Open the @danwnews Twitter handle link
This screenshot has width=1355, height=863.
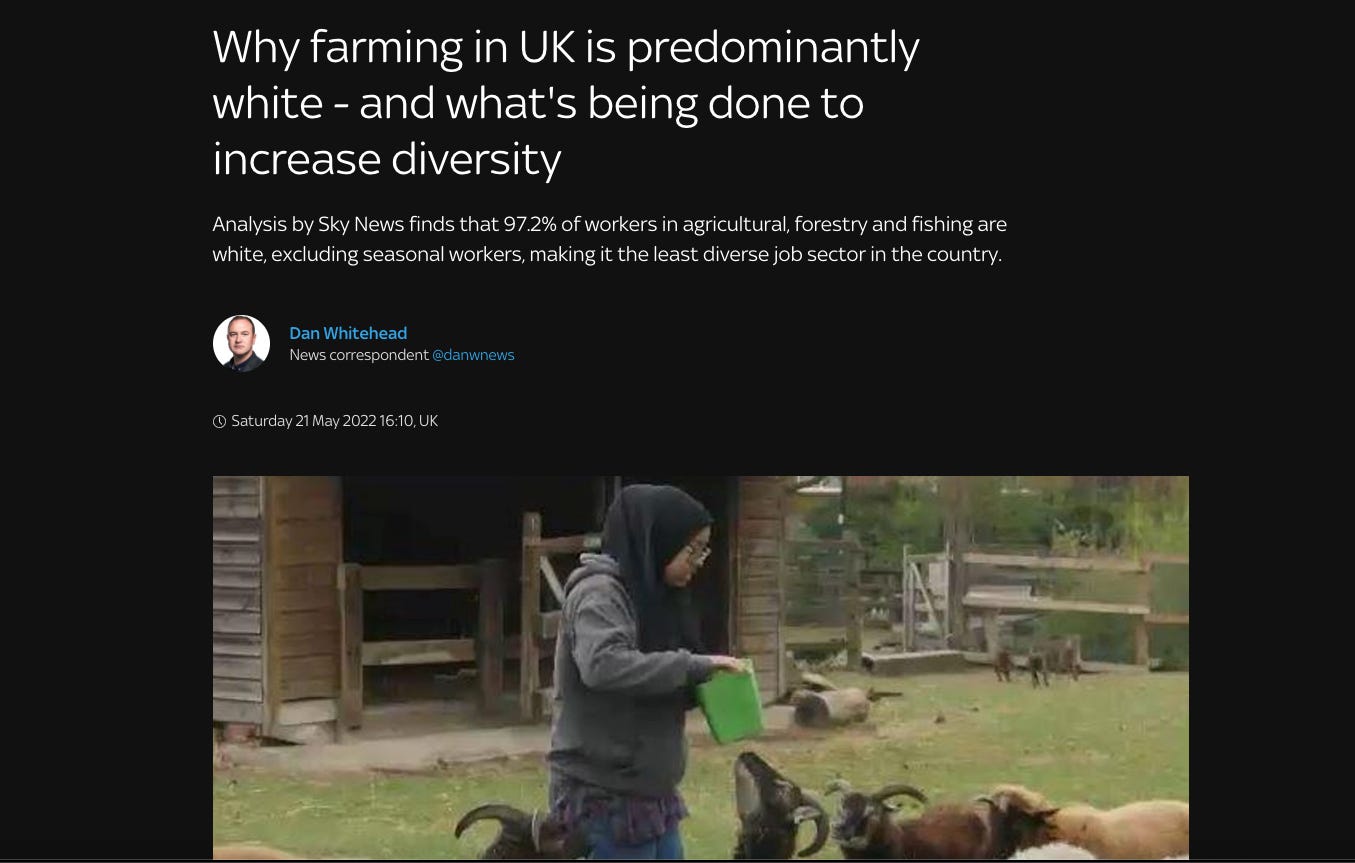(x=473, y=355)
